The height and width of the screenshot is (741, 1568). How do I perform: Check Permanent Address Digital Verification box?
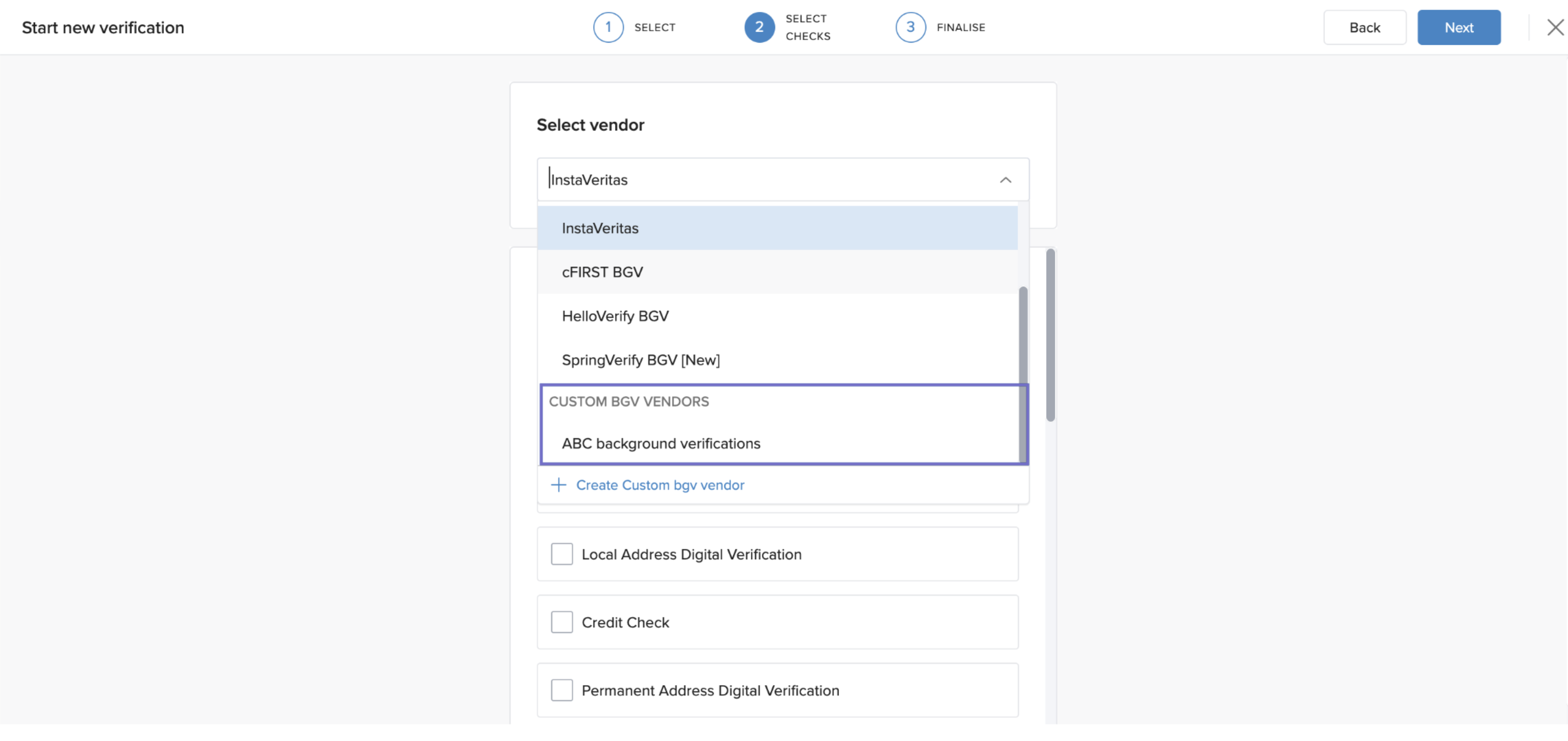point(561,690)
